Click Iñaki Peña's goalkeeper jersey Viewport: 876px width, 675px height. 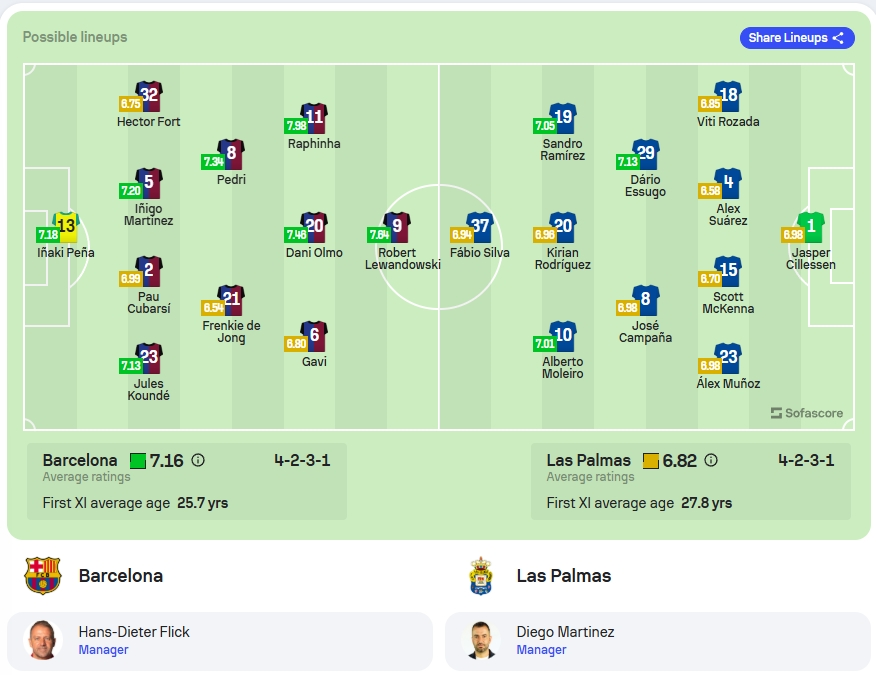[66, 226]
